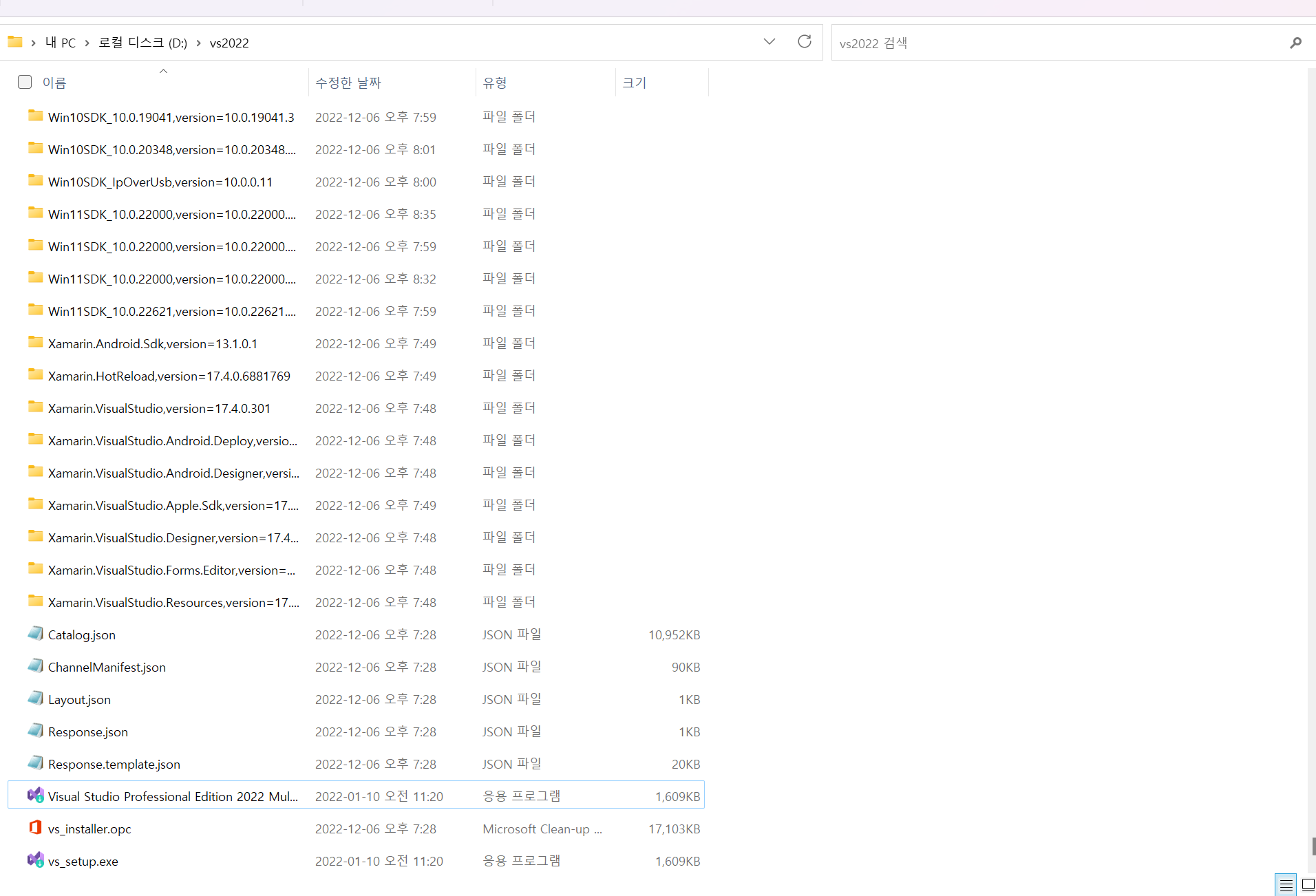Select Xamarin.VisualStudio.Designer folder icon

coord(35,536)
